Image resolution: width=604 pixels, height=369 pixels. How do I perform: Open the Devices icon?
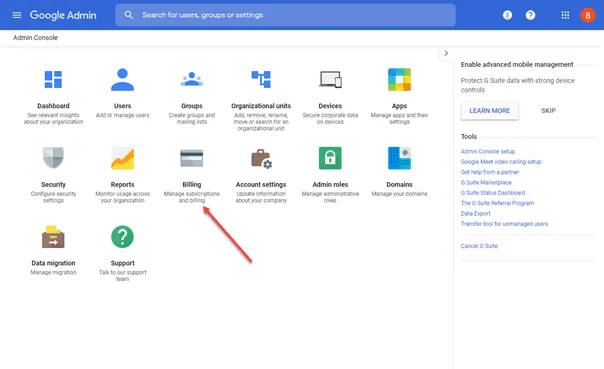click(x=330, y=79)
